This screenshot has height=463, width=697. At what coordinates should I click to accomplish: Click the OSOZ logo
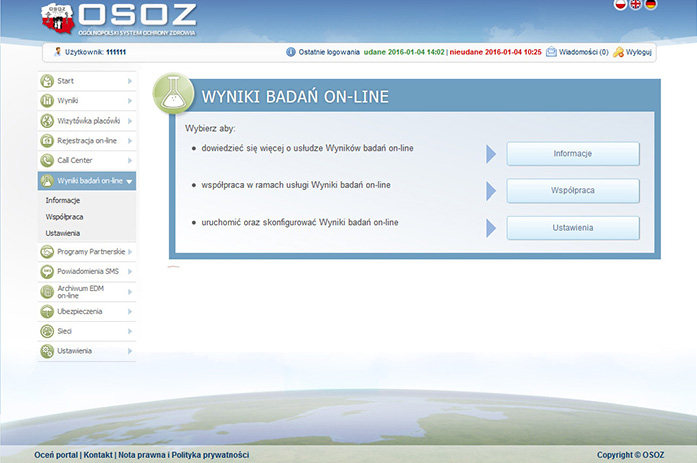click(118, 20)
